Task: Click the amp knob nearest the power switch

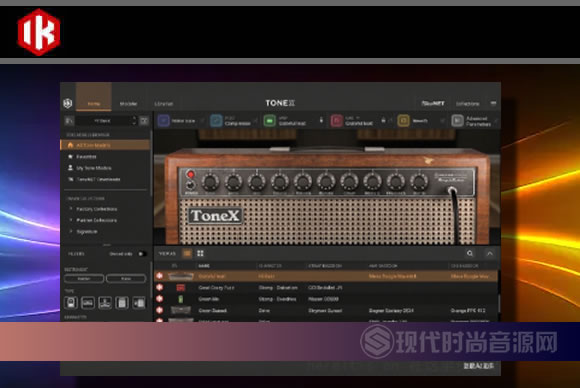Action: (x=210, y=182)
